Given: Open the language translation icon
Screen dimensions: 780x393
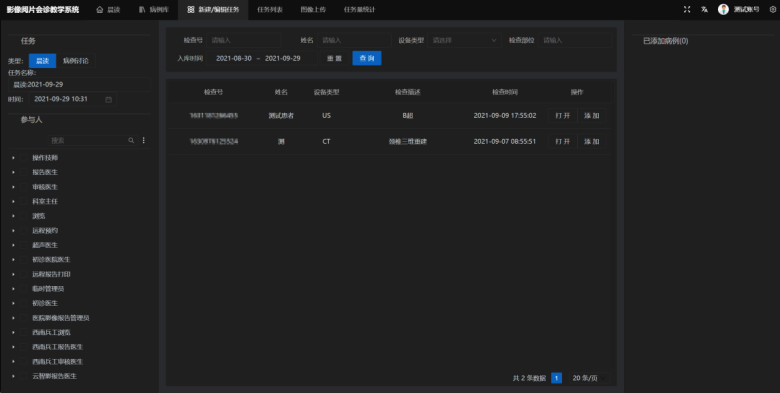Looking at the screenshot, I should pos(704,9).
